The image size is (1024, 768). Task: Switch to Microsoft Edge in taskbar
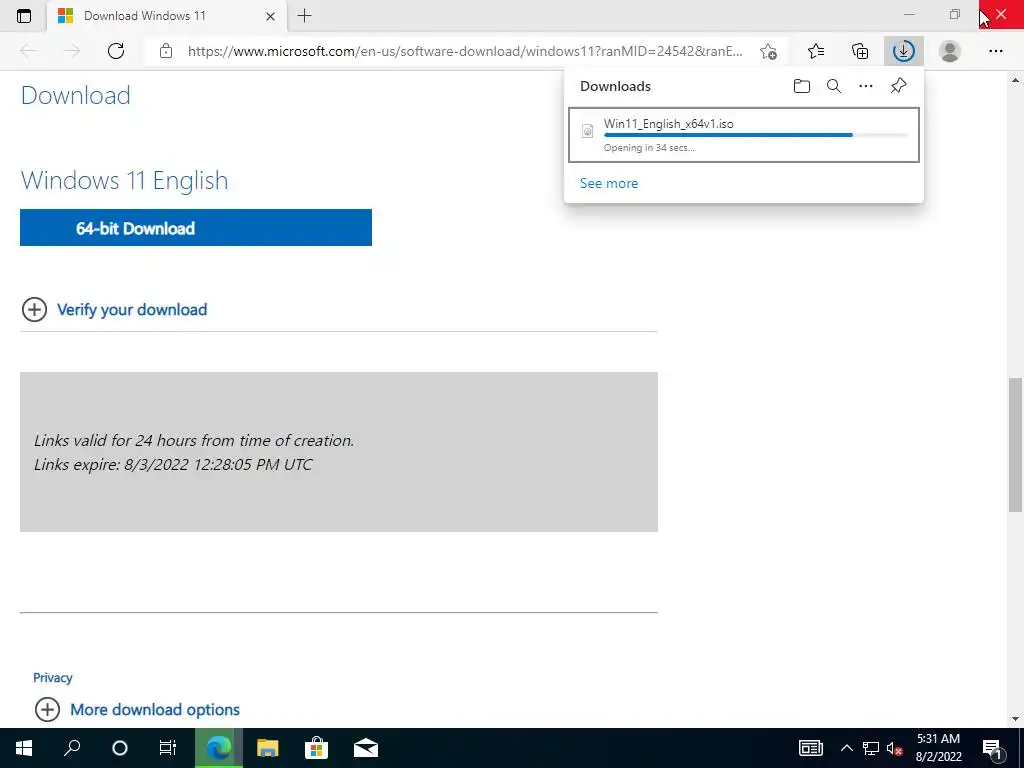click(x=219, y=748)
